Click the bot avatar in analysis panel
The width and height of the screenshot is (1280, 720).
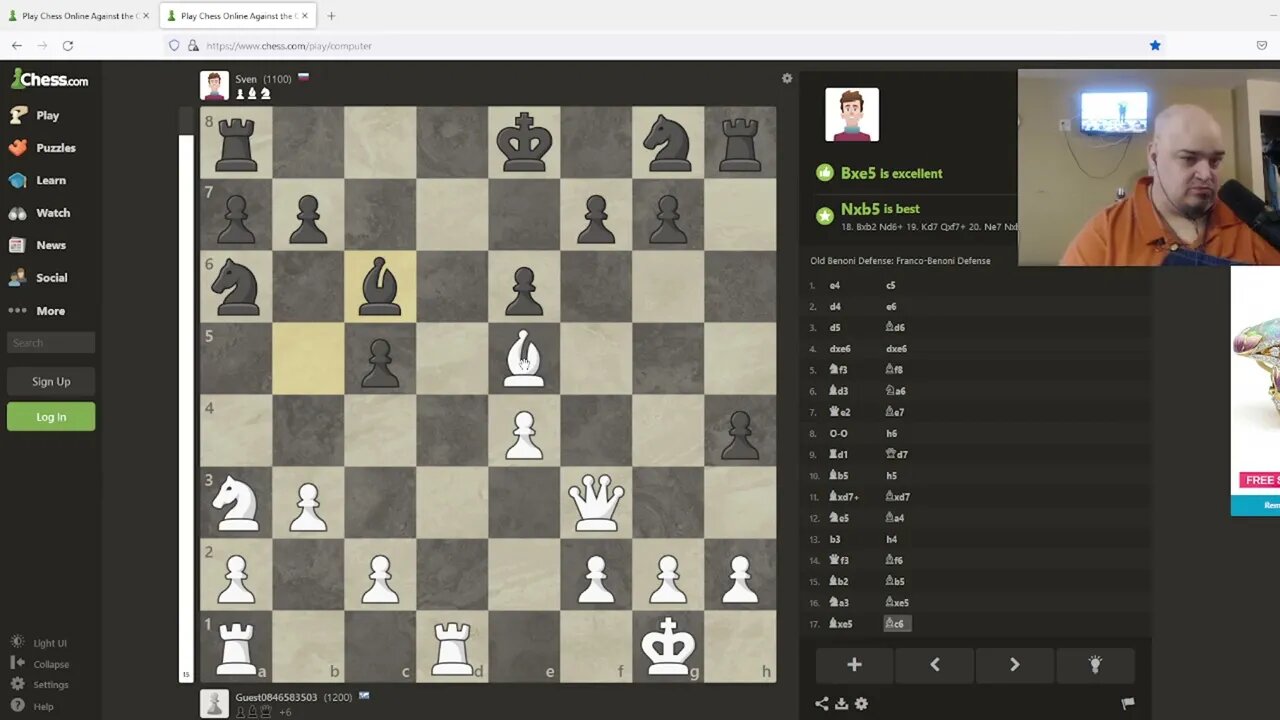pyautogui.click(x=852, y=114)
